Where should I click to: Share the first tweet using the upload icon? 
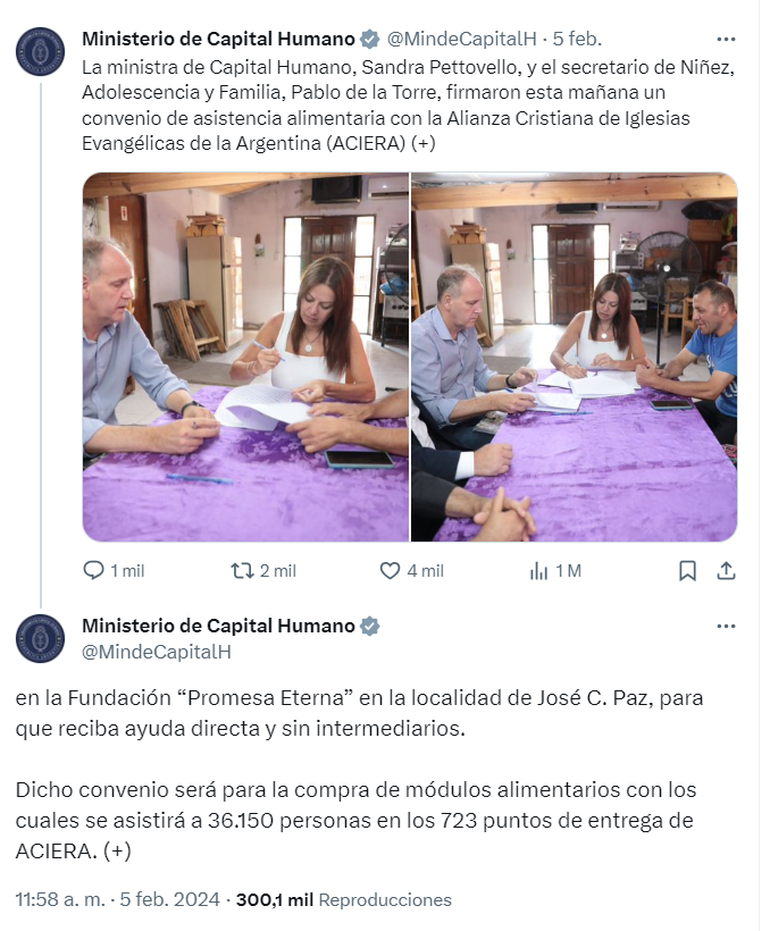(x=726, y=571)
